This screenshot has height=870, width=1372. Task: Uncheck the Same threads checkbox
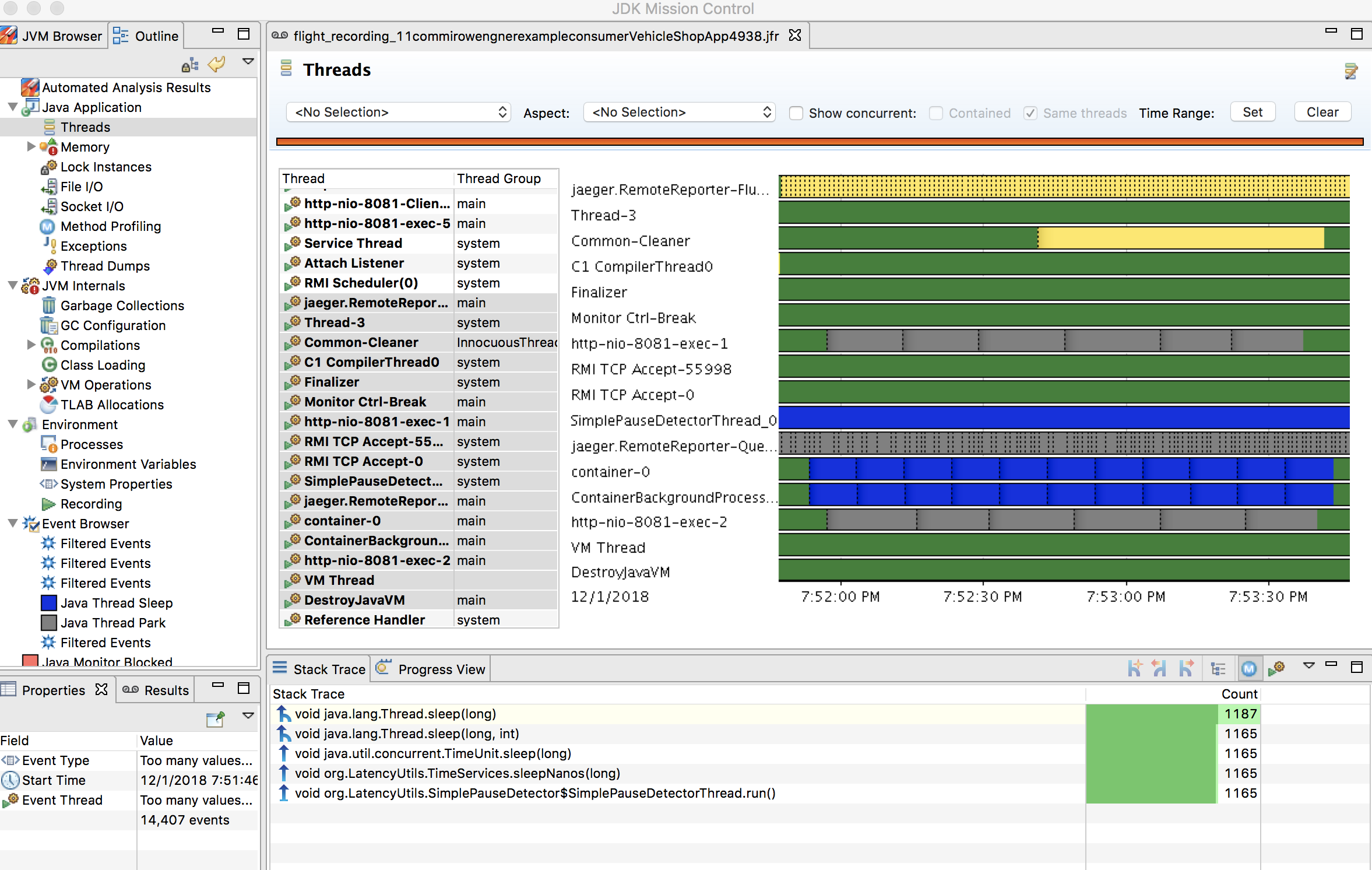point(1030,113)
